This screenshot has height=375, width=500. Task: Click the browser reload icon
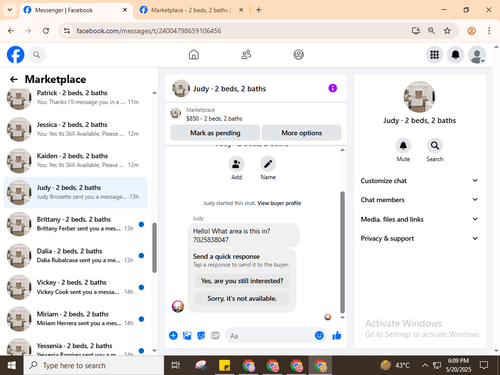pyautogui.click(x=46, y=31)
